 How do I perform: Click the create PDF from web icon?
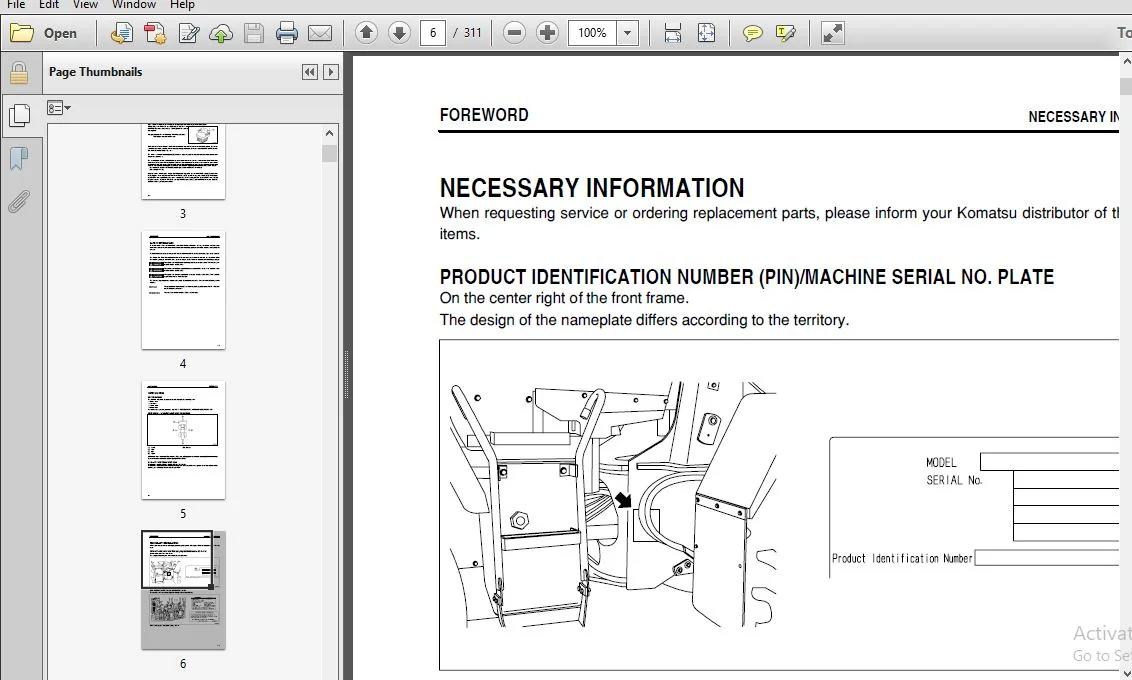[x=121, y=33]
